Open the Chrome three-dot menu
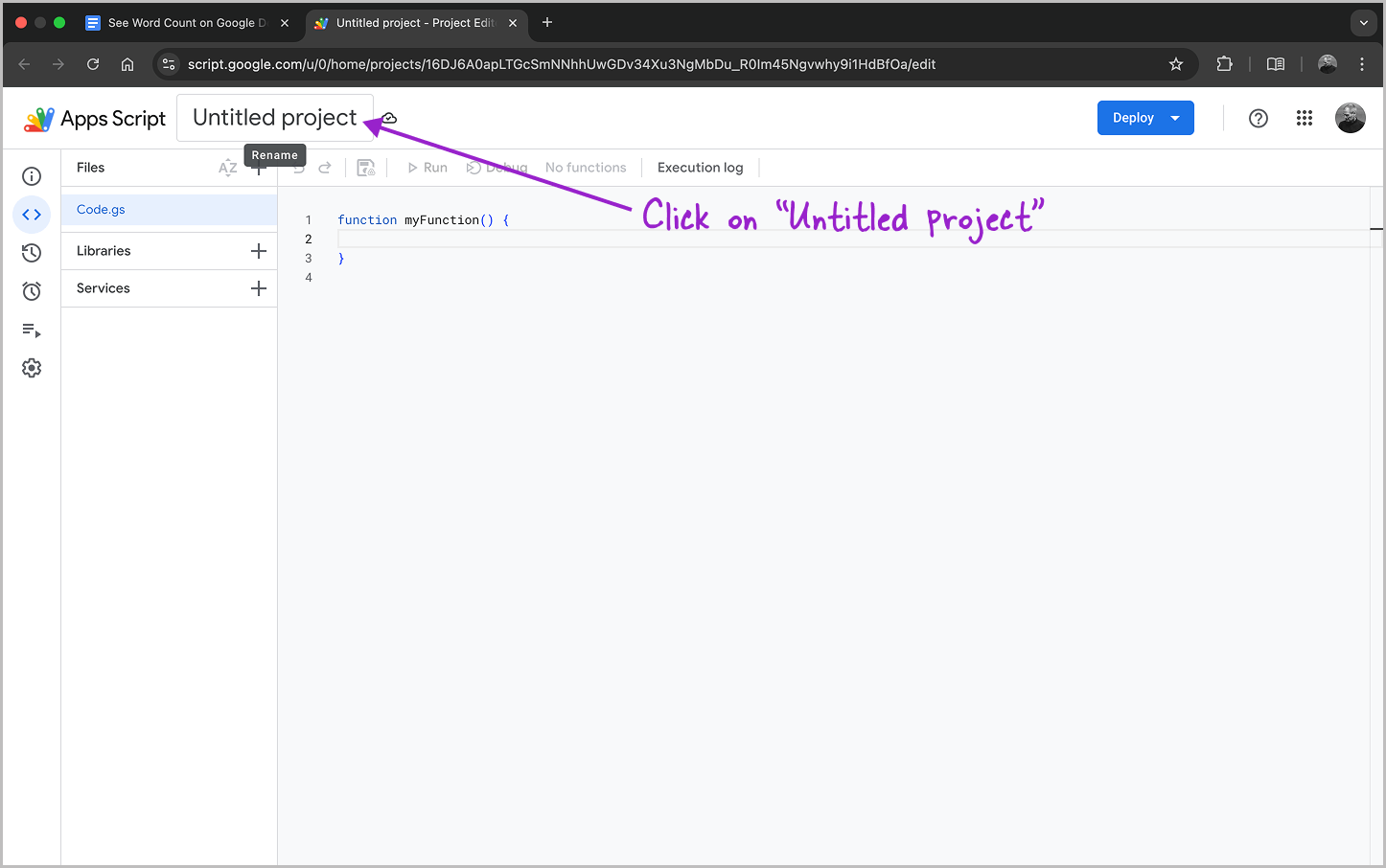This screenshot has width=1386, height=868. [x=1361, y=64]
